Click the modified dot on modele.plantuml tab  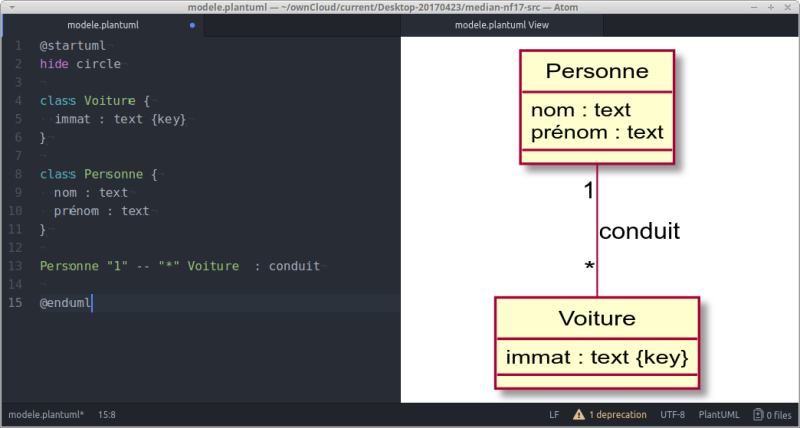coord(192,25)
